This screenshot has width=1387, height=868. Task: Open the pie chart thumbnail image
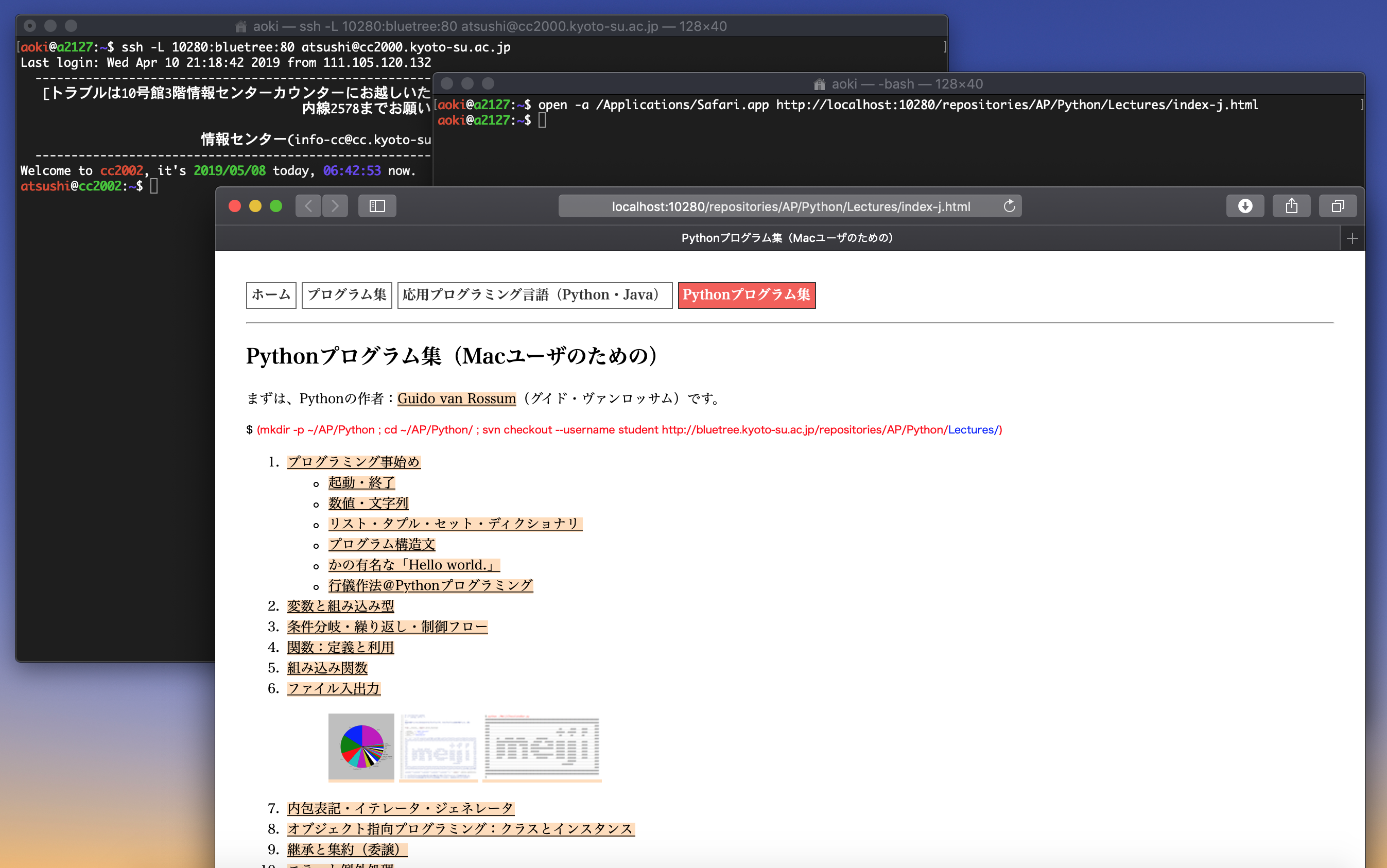click(361, 747)
